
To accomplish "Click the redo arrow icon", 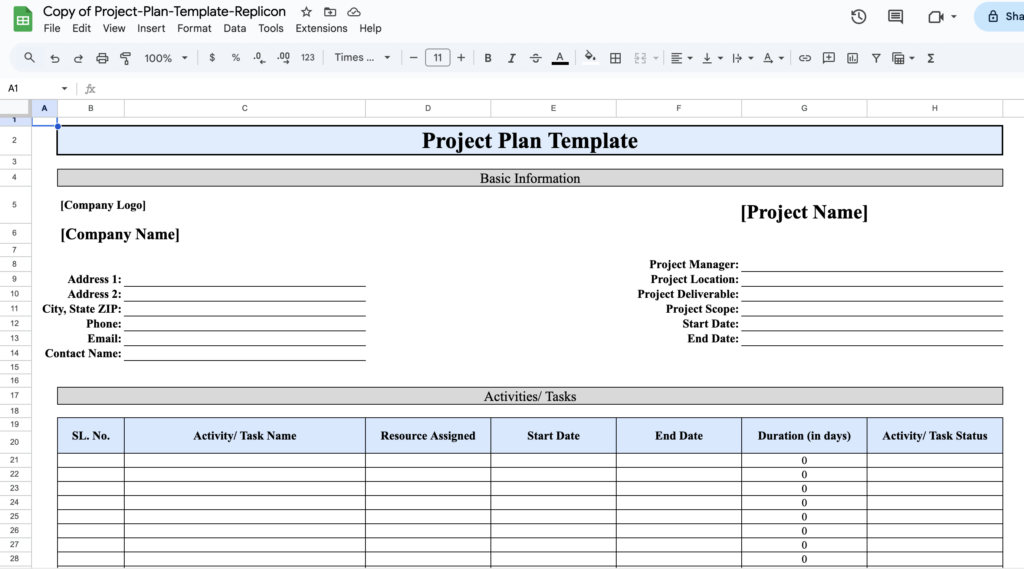I will pyautogui.click(x=78, y=58).
